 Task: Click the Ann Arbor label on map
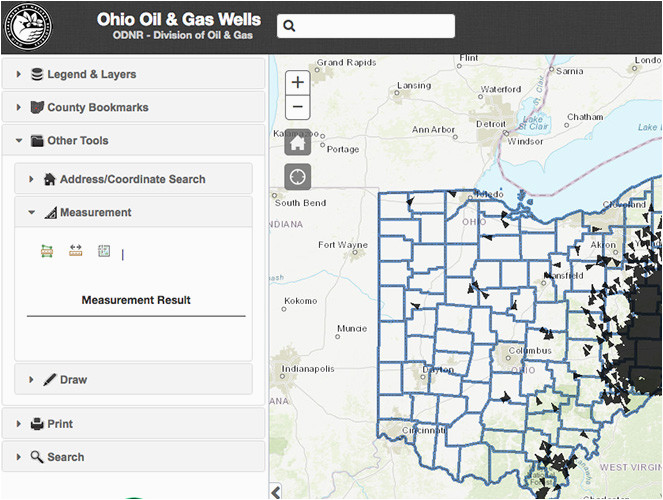433,130
